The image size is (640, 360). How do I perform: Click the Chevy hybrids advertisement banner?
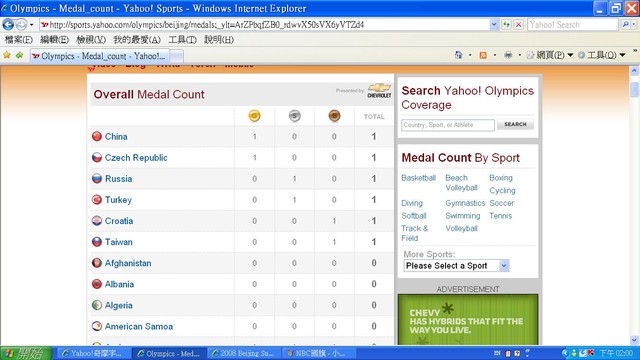coord(468,320)
